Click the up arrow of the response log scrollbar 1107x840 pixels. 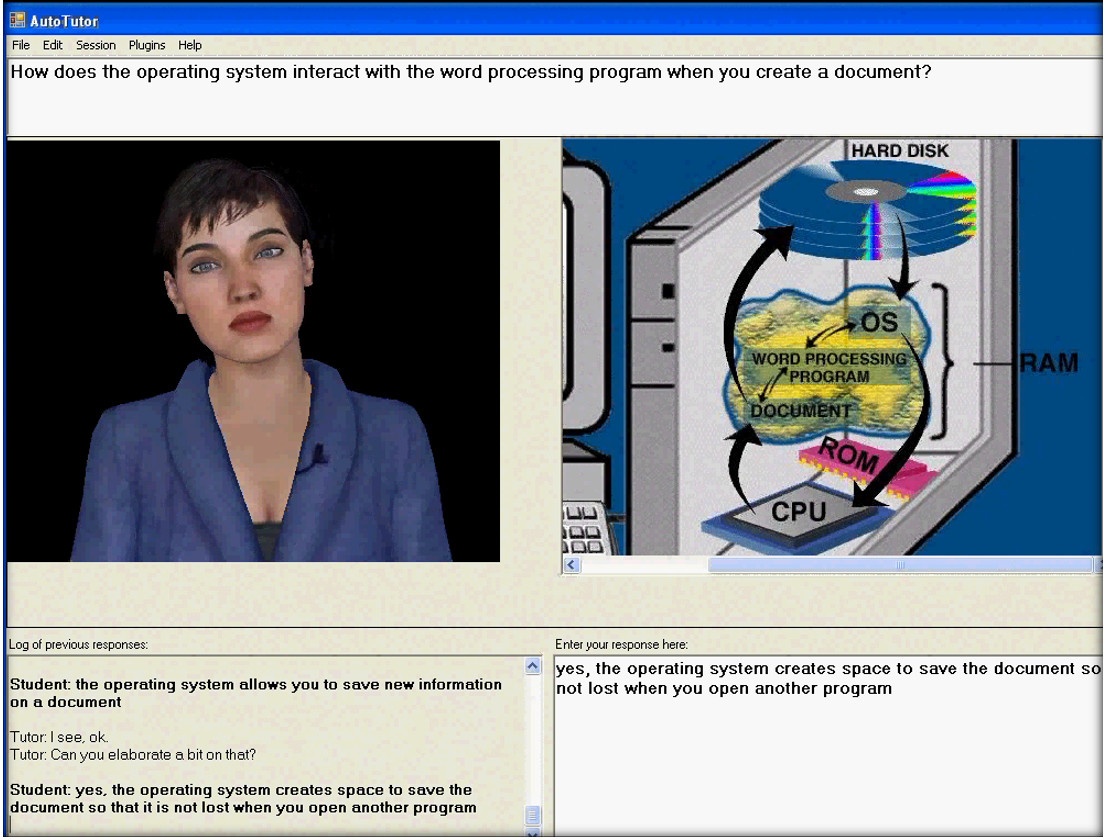pyautogui.click(x=533, y=666)
